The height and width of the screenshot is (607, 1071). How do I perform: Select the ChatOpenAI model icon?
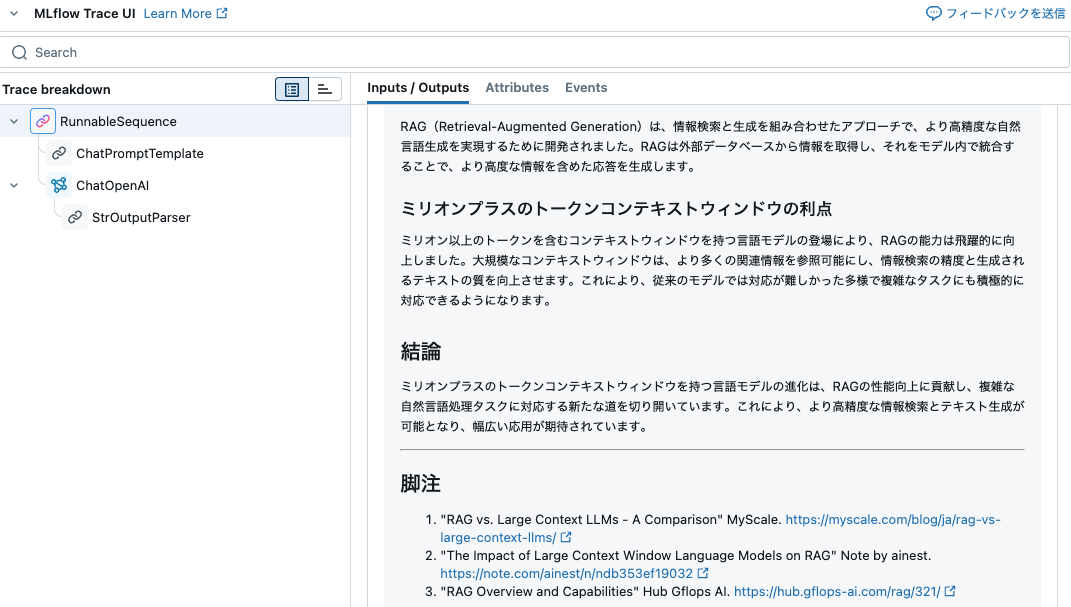pyautogui.click(x=58, y=185)
